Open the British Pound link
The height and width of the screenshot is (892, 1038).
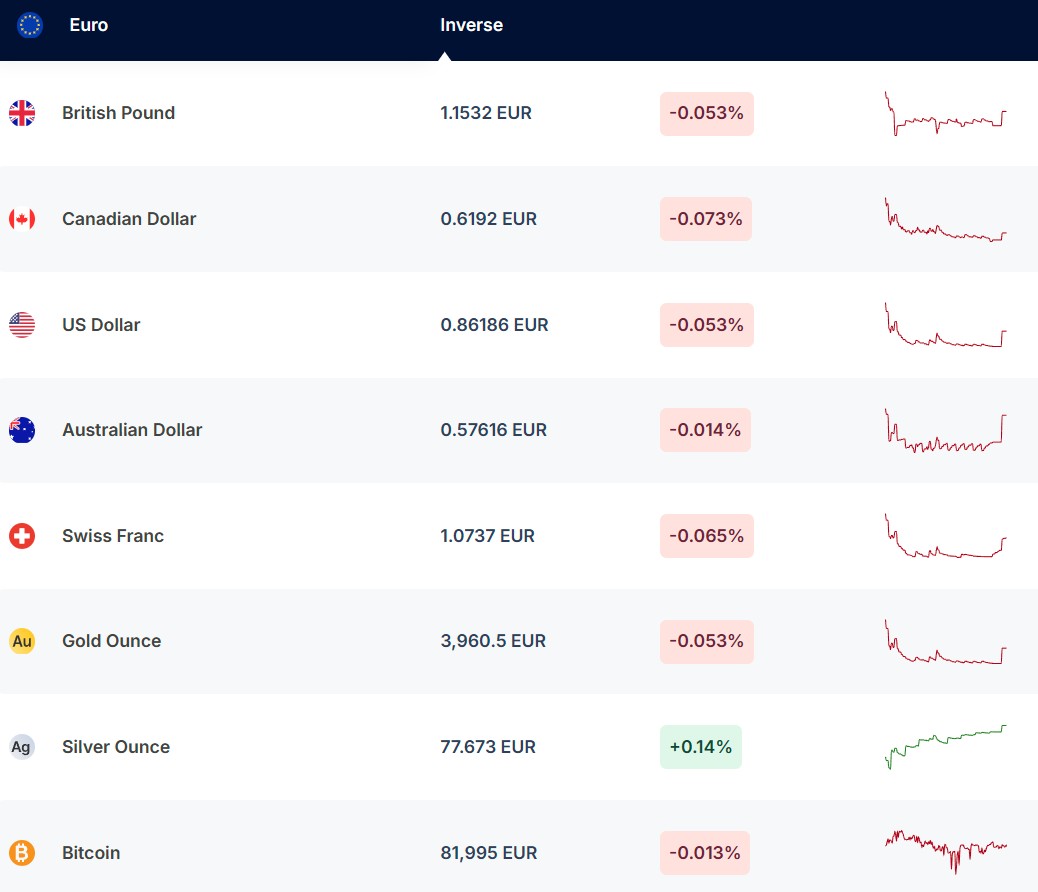tap(118, 113)
